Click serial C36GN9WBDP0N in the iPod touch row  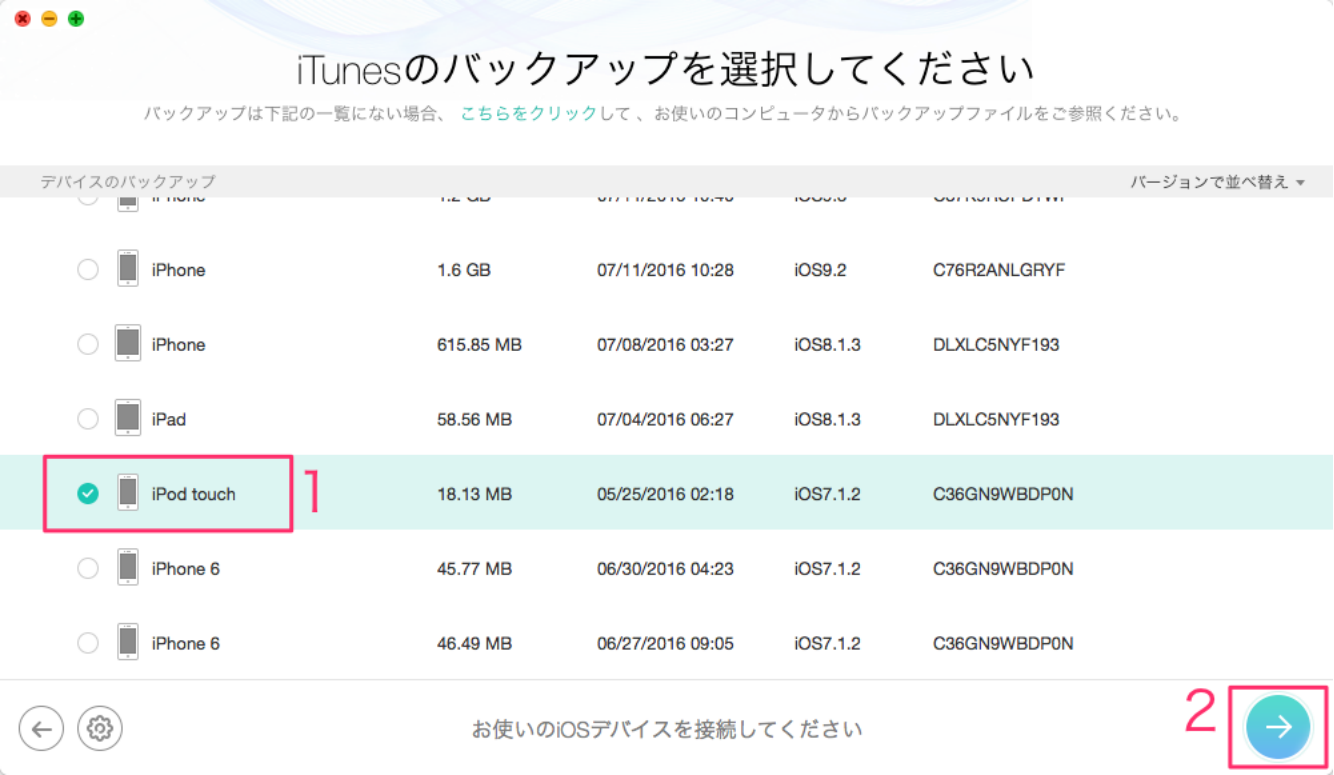point(1003,494)
